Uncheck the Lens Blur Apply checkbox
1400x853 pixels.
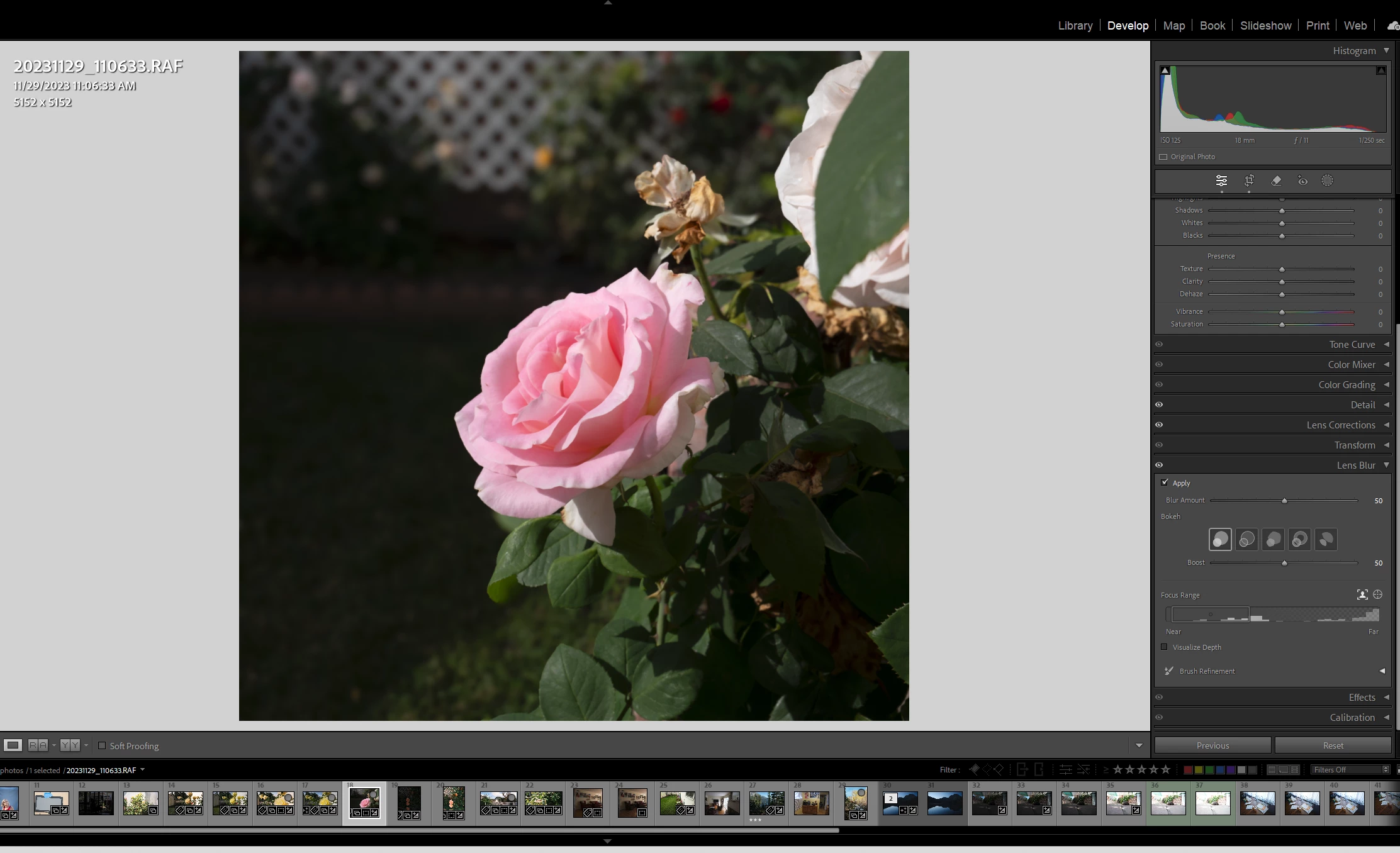1165,482
